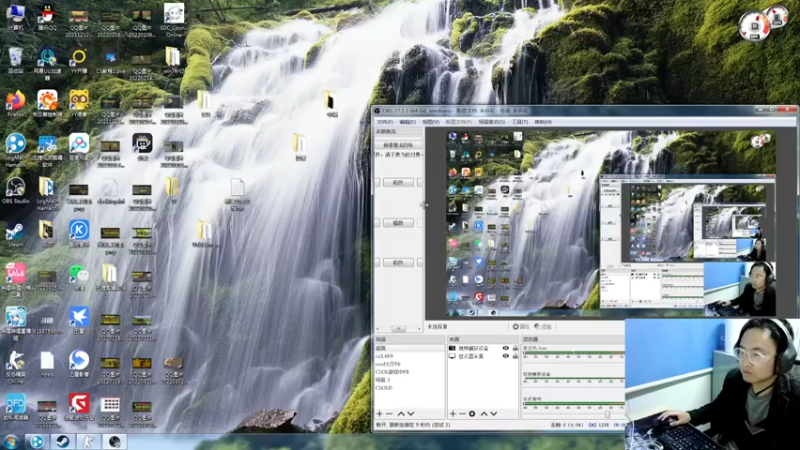Open the 场景集合(S) menu in OBS
Screen dimensions: 800x450
pyautogui.click(x=491, y=122)
